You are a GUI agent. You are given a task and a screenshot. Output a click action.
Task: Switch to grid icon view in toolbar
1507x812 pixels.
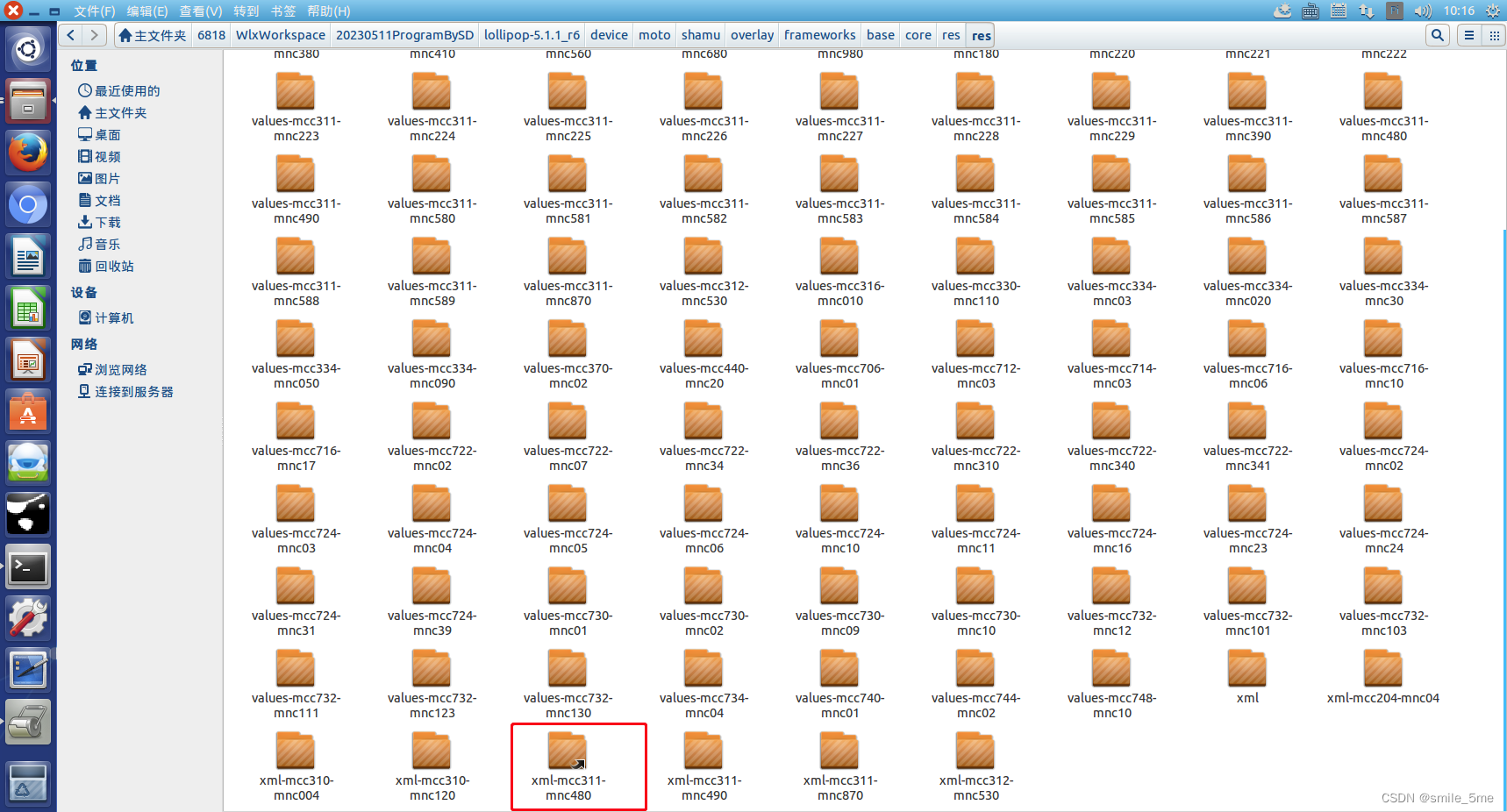point(1494,35)
